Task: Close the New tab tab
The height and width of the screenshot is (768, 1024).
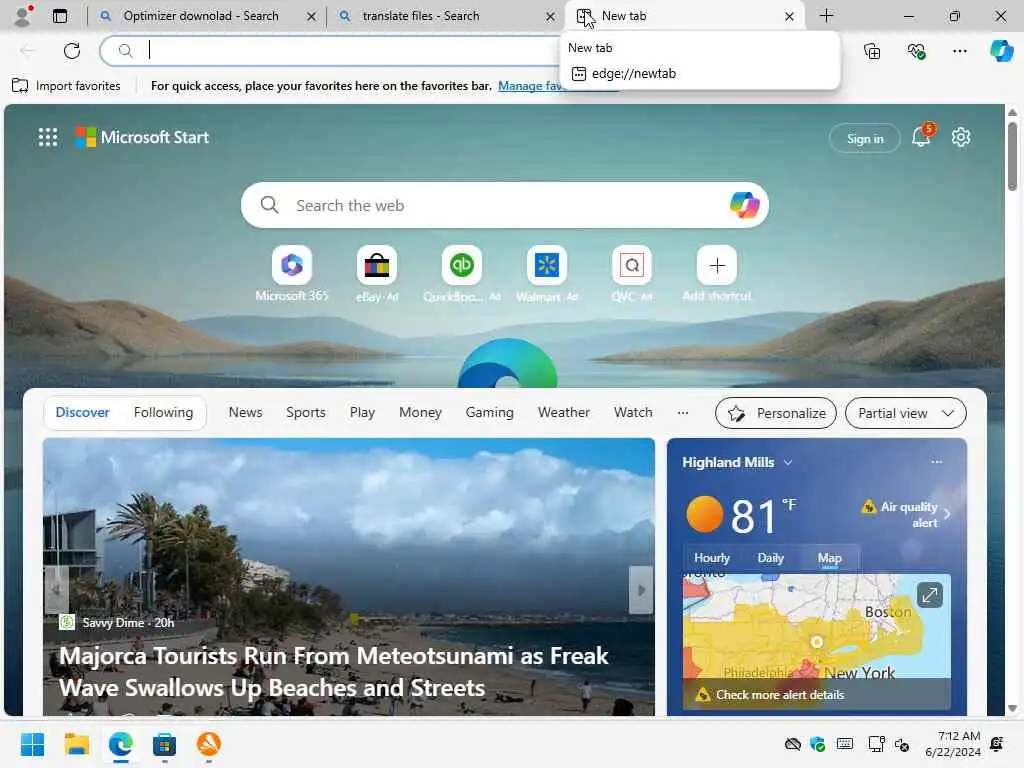Action: (x=789, y=16)
